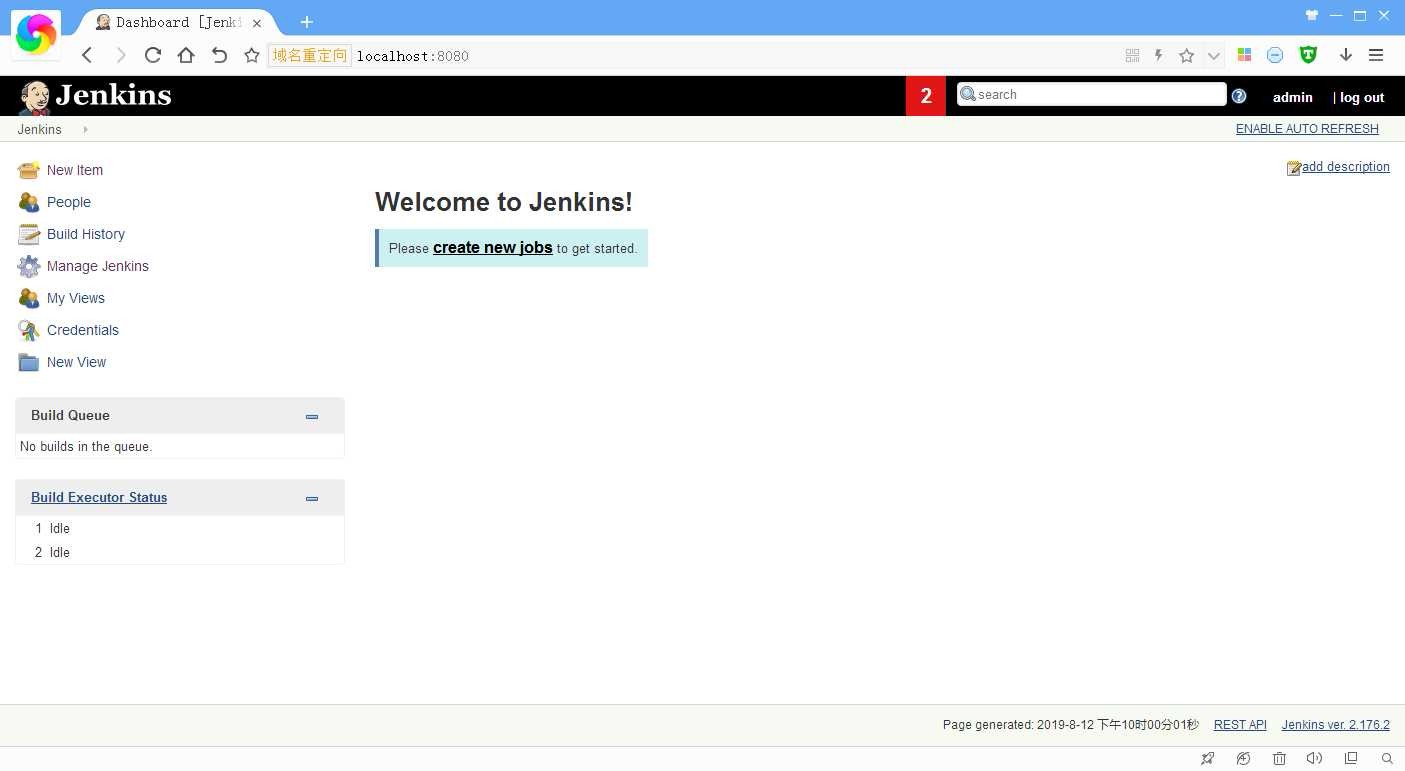Viewport: 1405px width, 771px height.
Task: Click the favorites star right of address bar
Action: pyautogui.click(x=1187, y=56)
